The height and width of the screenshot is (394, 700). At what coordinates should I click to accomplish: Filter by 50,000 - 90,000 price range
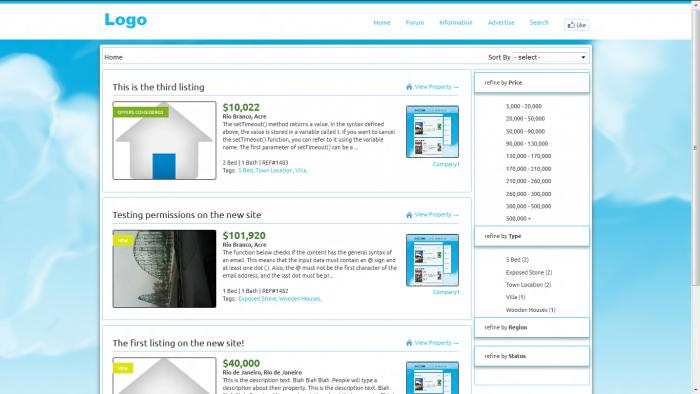point(525,131)
